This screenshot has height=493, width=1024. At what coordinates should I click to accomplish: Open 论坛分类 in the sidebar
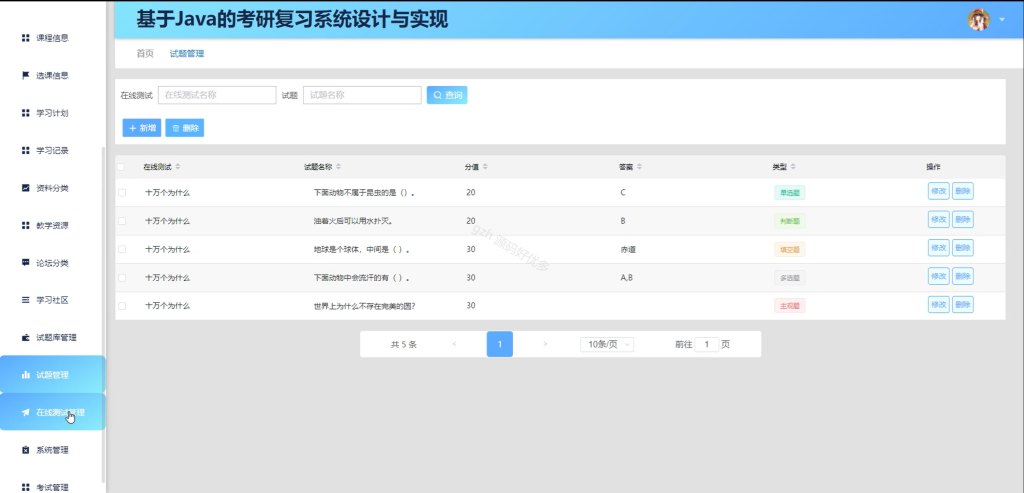tap(52, 263)
